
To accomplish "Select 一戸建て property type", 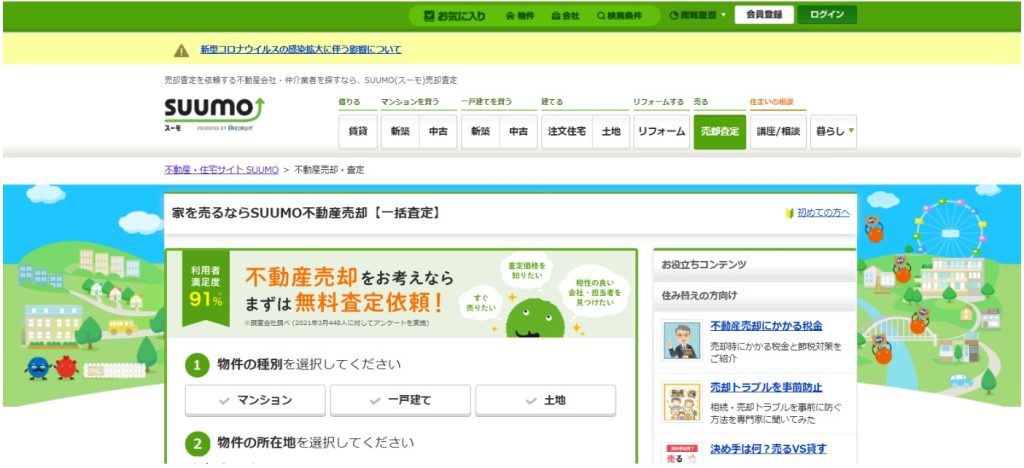I will point(400,400).
